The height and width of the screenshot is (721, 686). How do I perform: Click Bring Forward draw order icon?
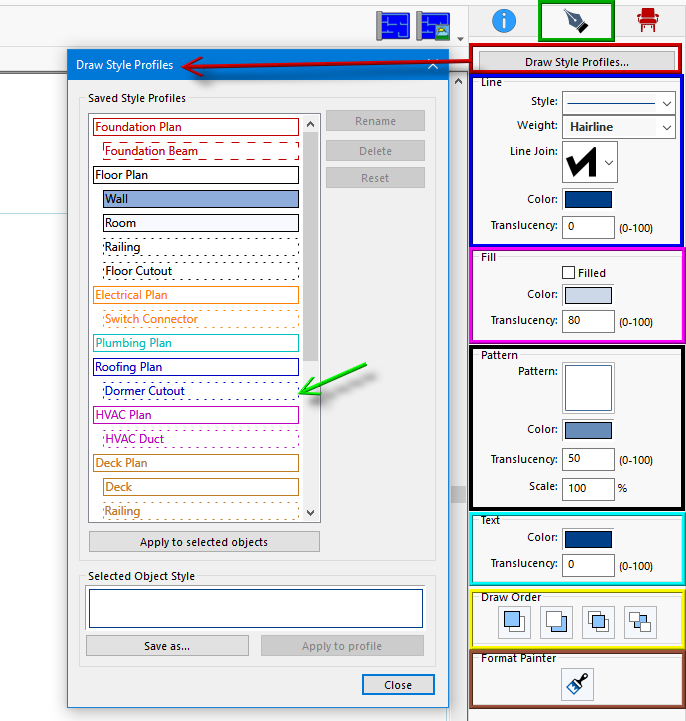click(598, 622)
